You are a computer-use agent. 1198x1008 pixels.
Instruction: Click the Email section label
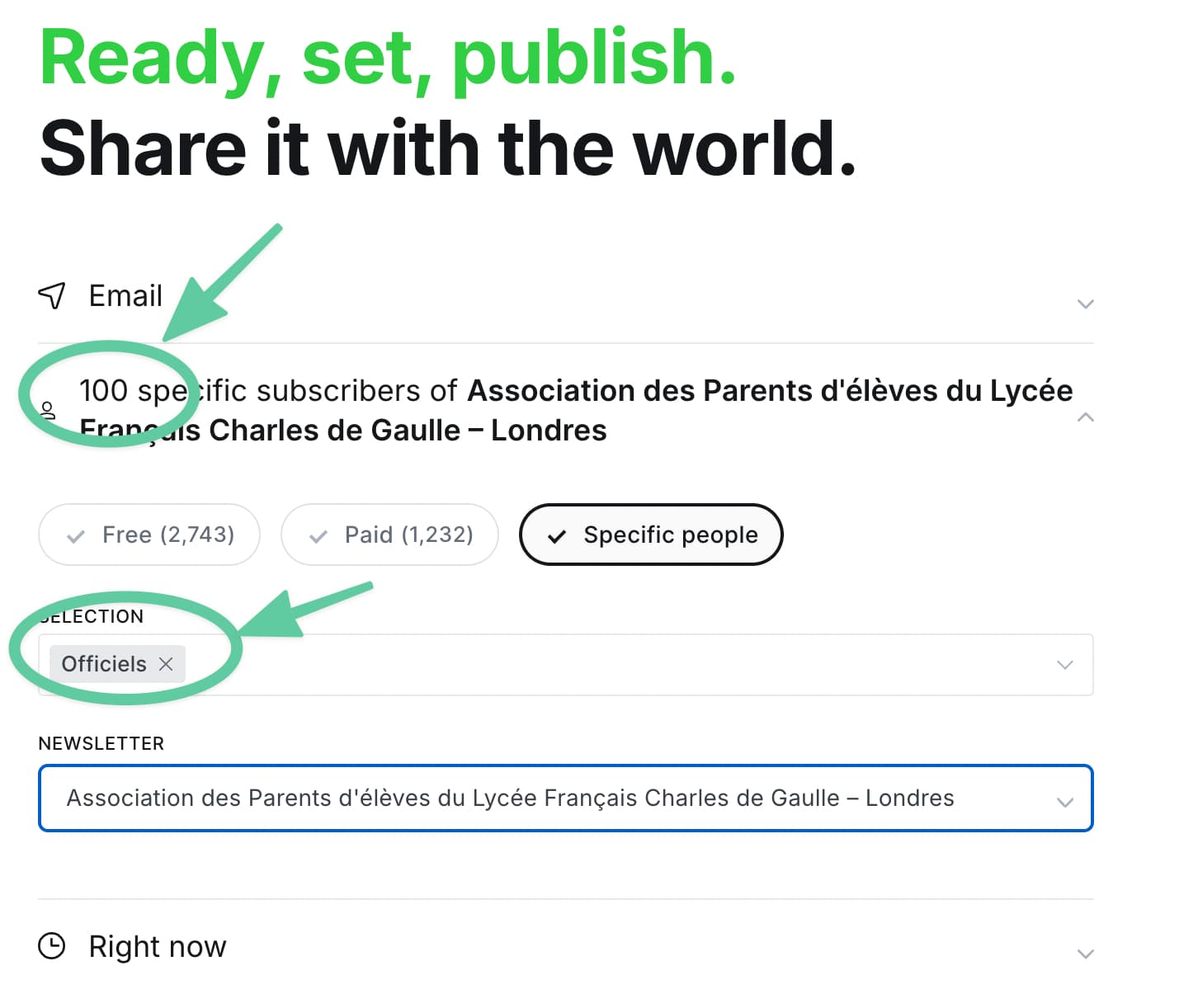(x=125, y=295)
